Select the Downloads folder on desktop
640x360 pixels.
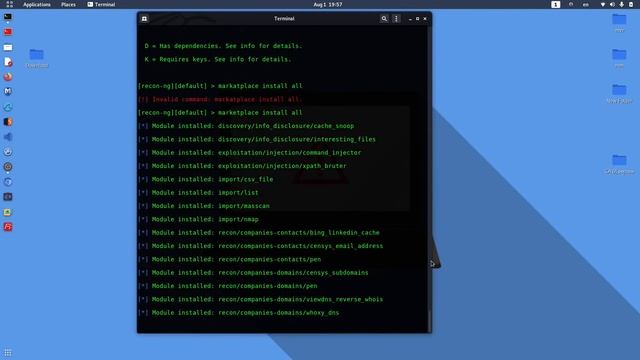[x=37, y=58]
